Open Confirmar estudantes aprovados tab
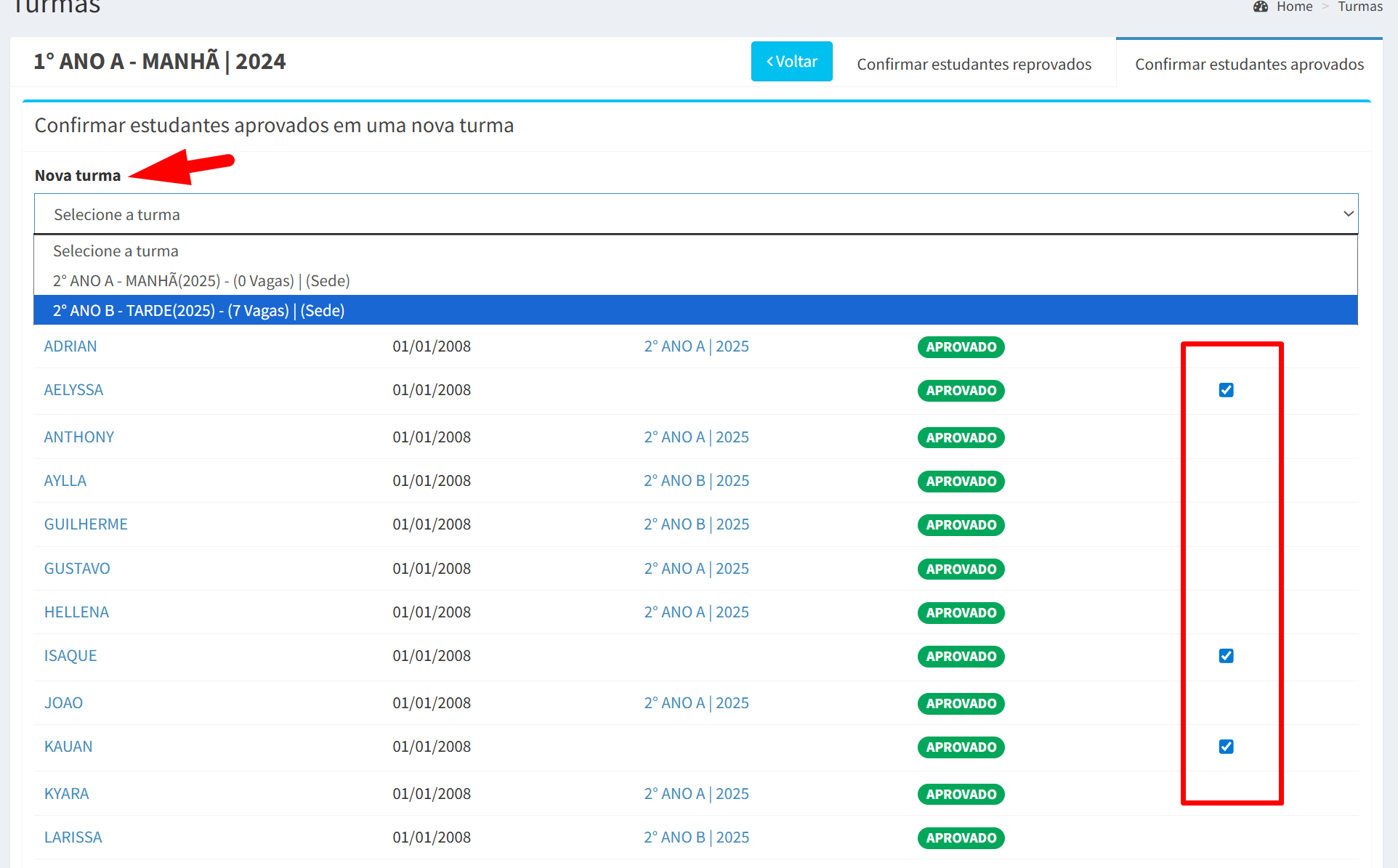The height and width of the screenshot is (868, 1398). (1249, 64)
